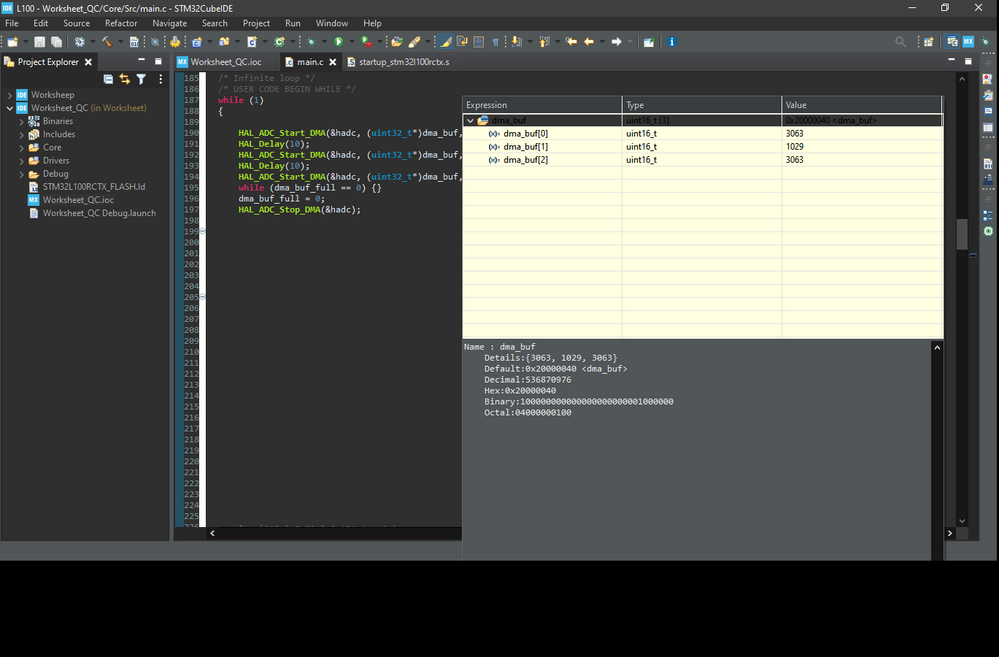Toggle the Mark Occurrences highlighter icon
999x657 pixels.
tap(446, 42)
